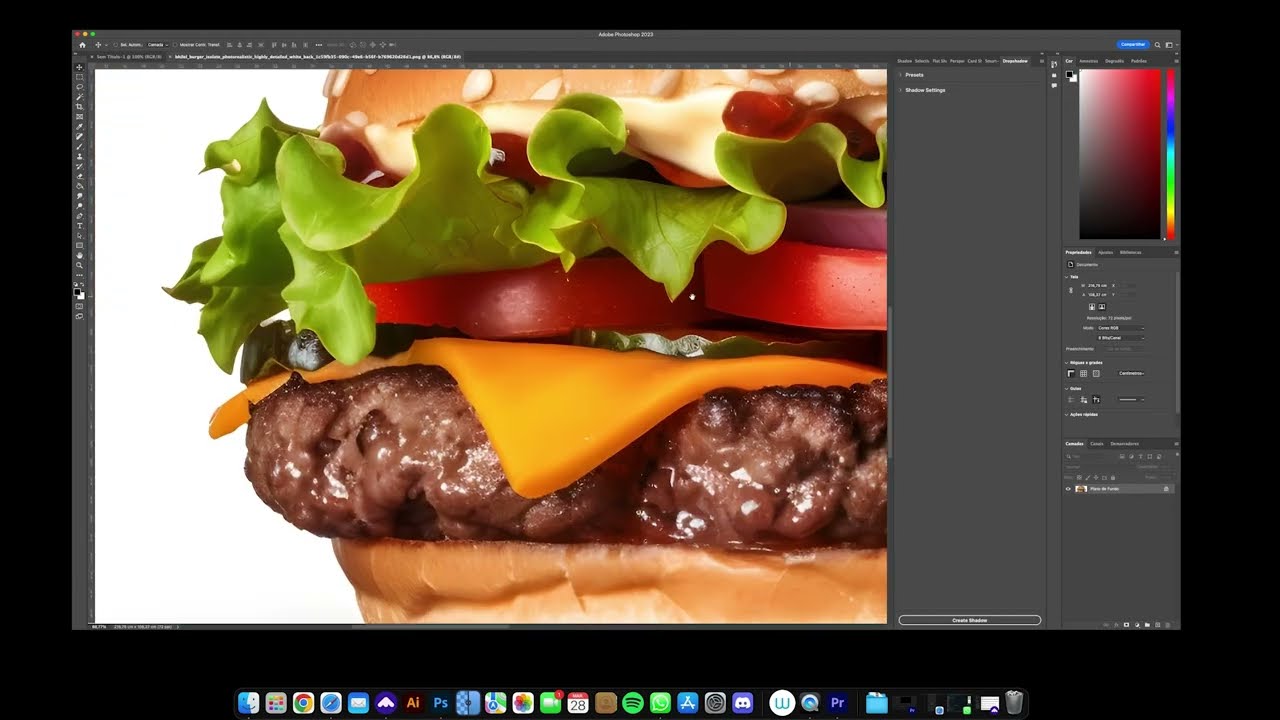The width and height of the screenshot is (1280, 720).
Task: Toggle Quick Mask mode
Action: [79, 306]
